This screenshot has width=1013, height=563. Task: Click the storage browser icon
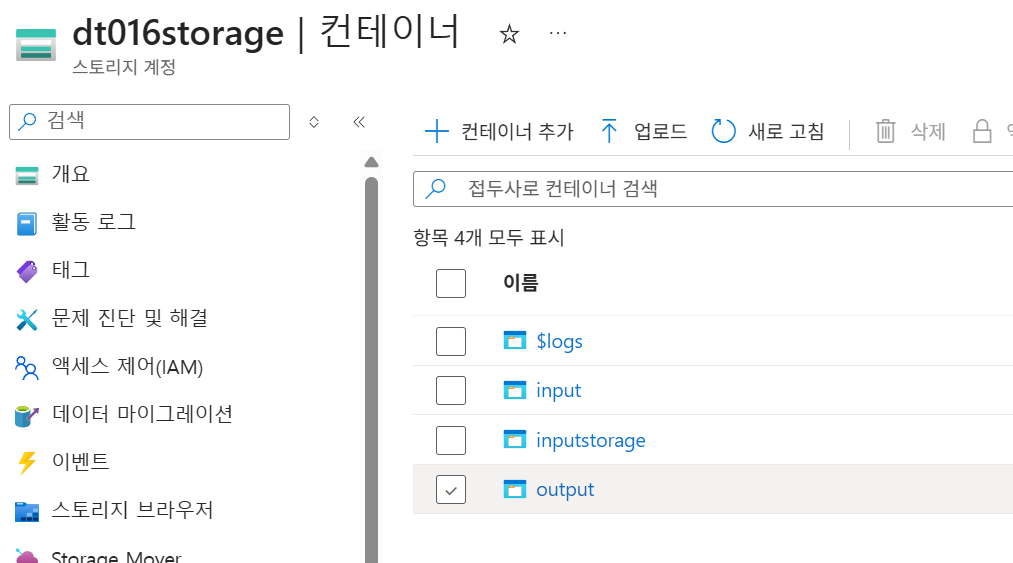coord(27,511)
